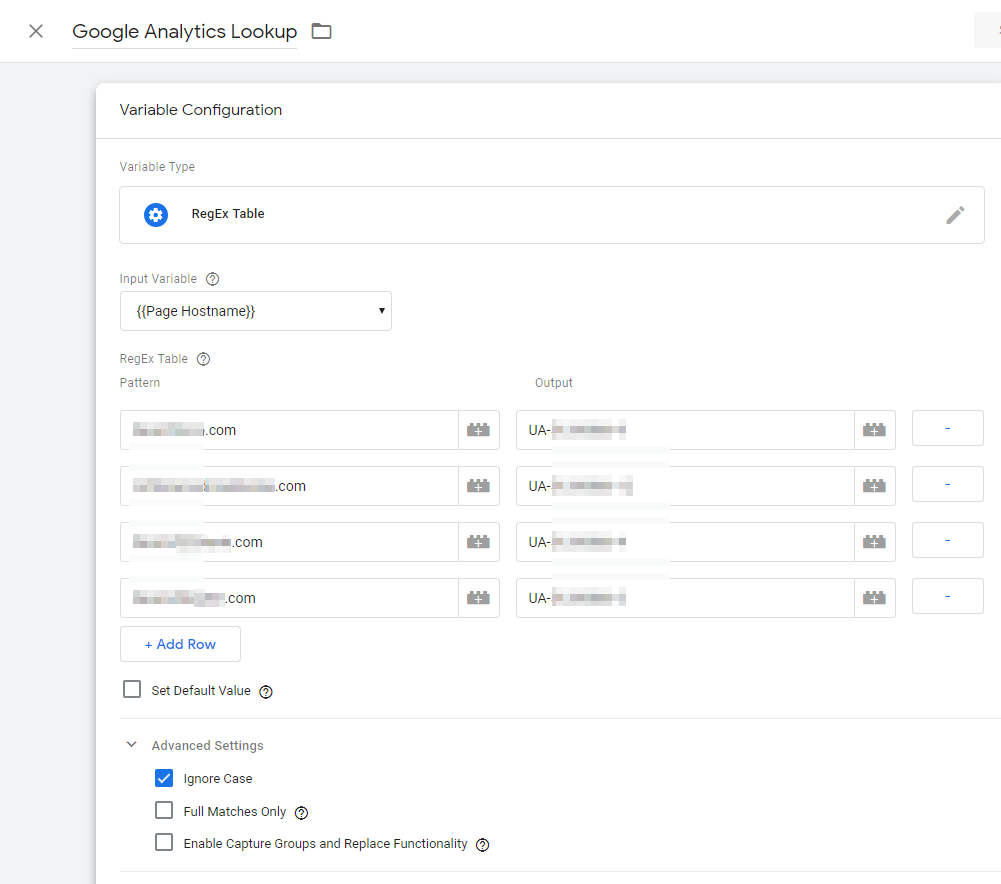Edit variable type with pencil icon

point(955,214)
